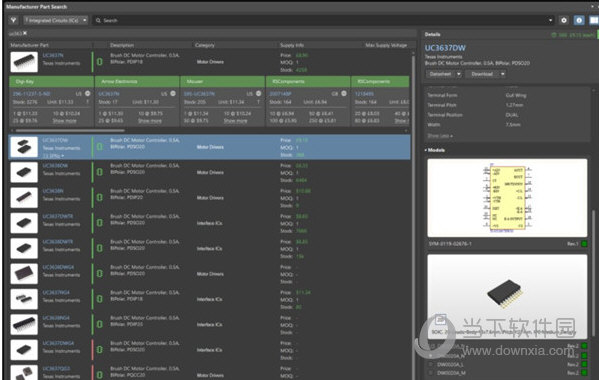Click green lifecycle icon in UC3637DW row

pos(100,147)
